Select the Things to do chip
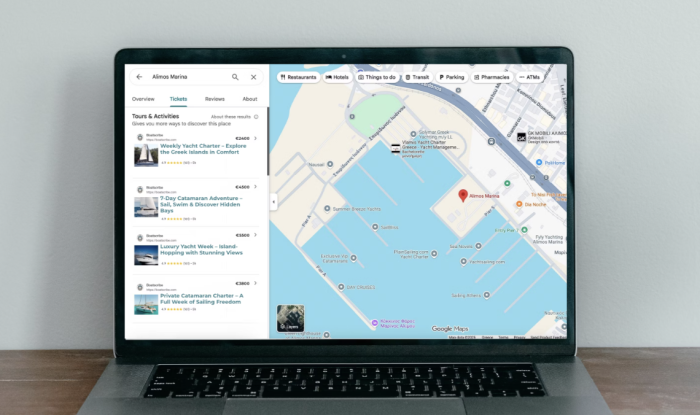700x415 pixels. point(377,77)
